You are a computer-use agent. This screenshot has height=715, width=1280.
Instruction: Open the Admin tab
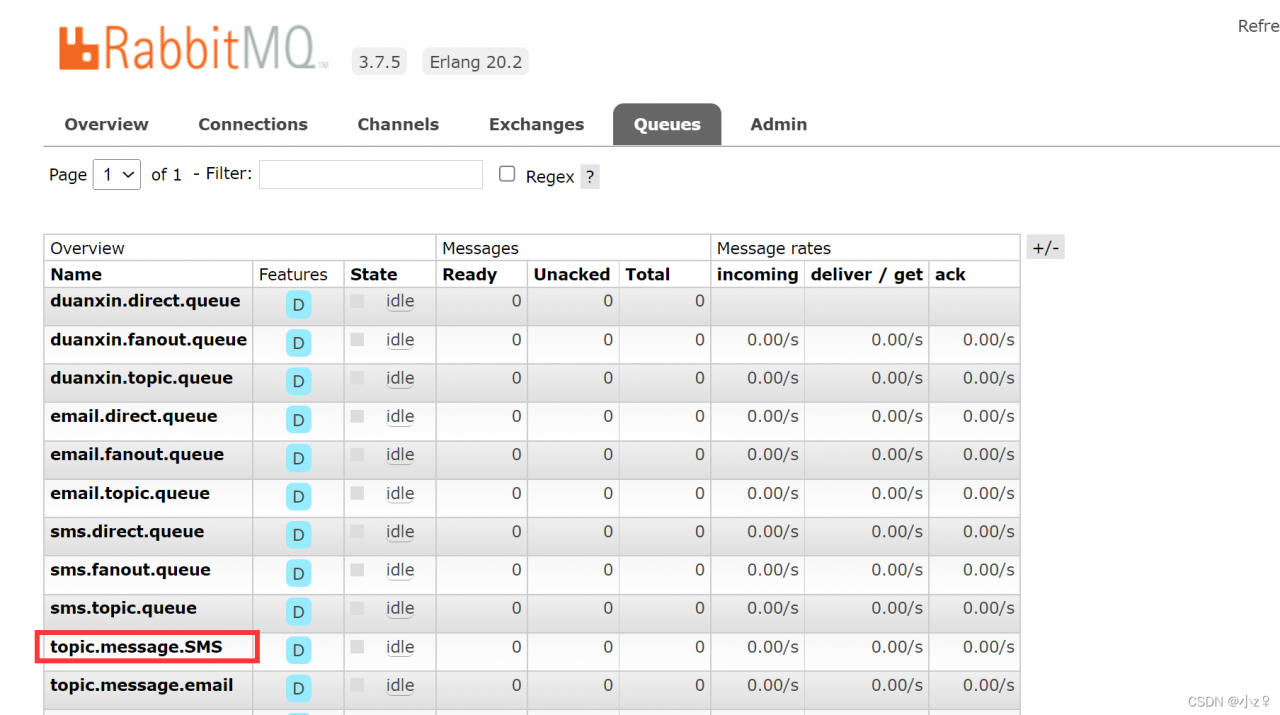779,124
